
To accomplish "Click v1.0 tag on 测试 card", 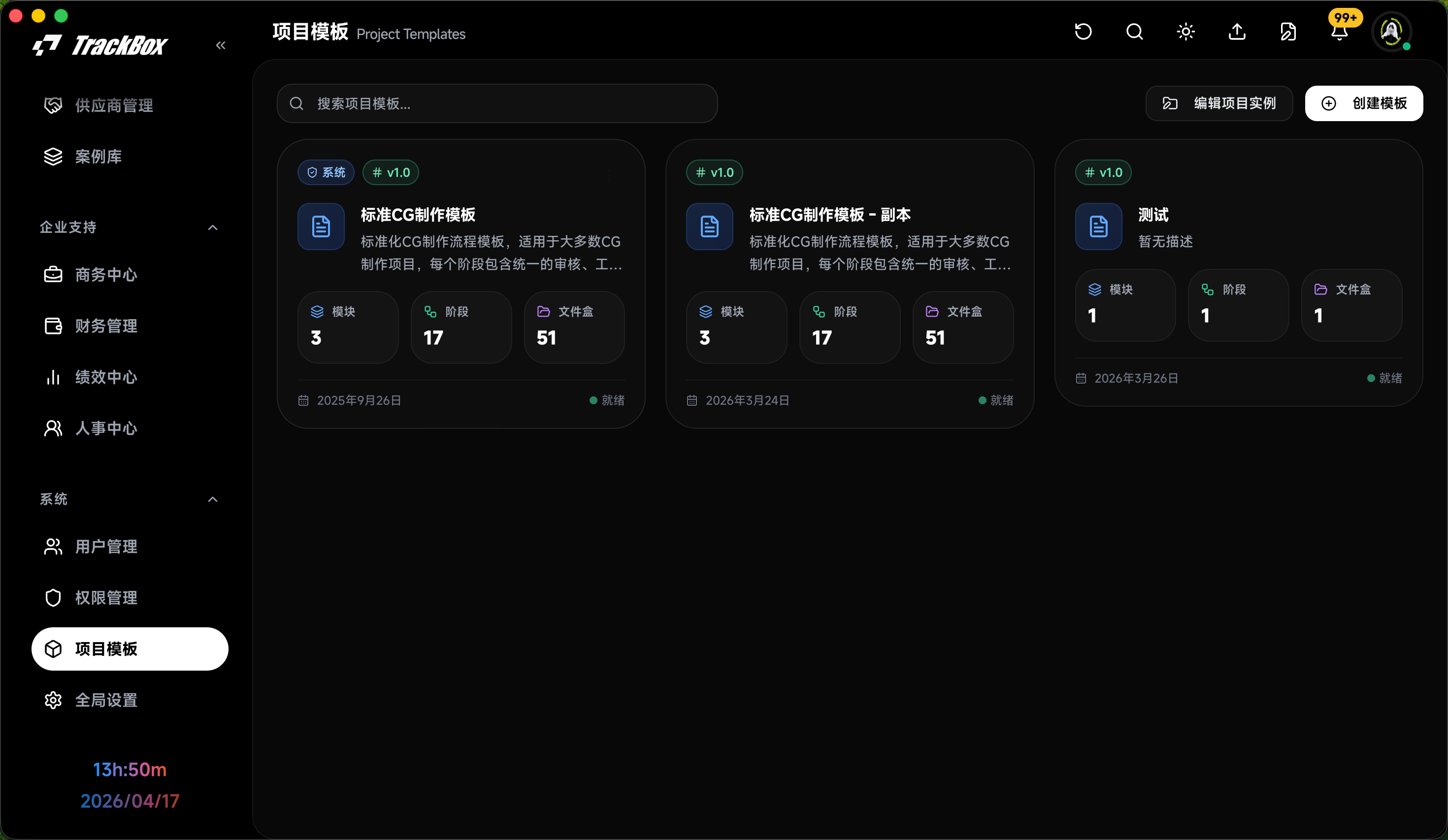I will pyautogui.click(x=1103, y=172).
